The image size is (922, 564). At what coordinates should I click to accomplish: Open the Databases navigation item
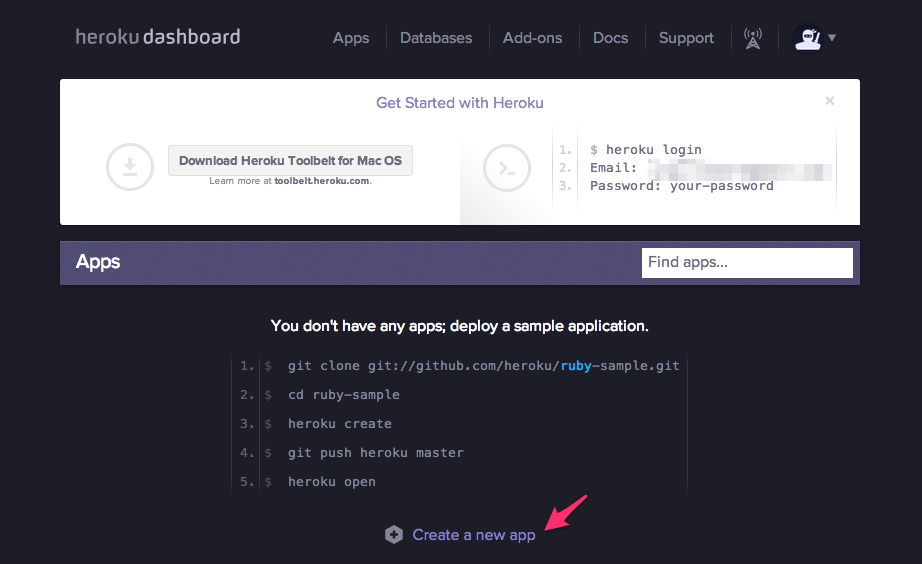436,38
